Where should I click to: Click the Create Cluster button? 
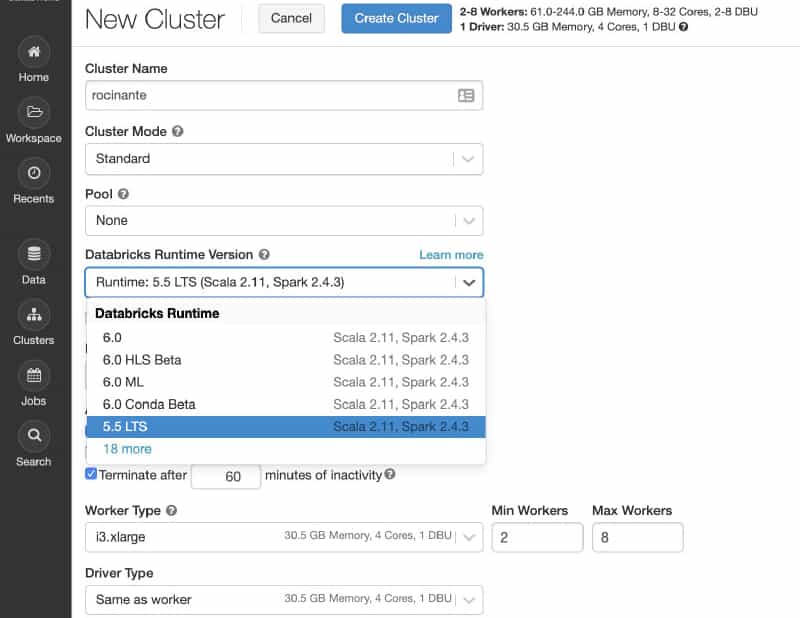pos(396,18)
